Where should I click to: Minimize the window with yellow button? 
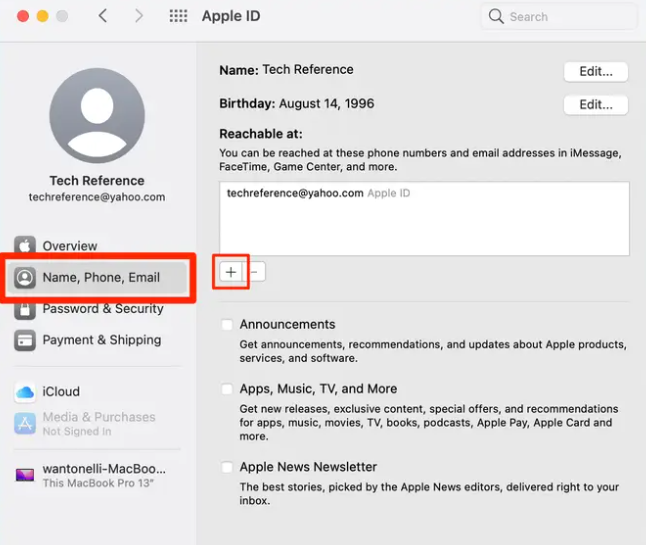[x=42, y=16]
